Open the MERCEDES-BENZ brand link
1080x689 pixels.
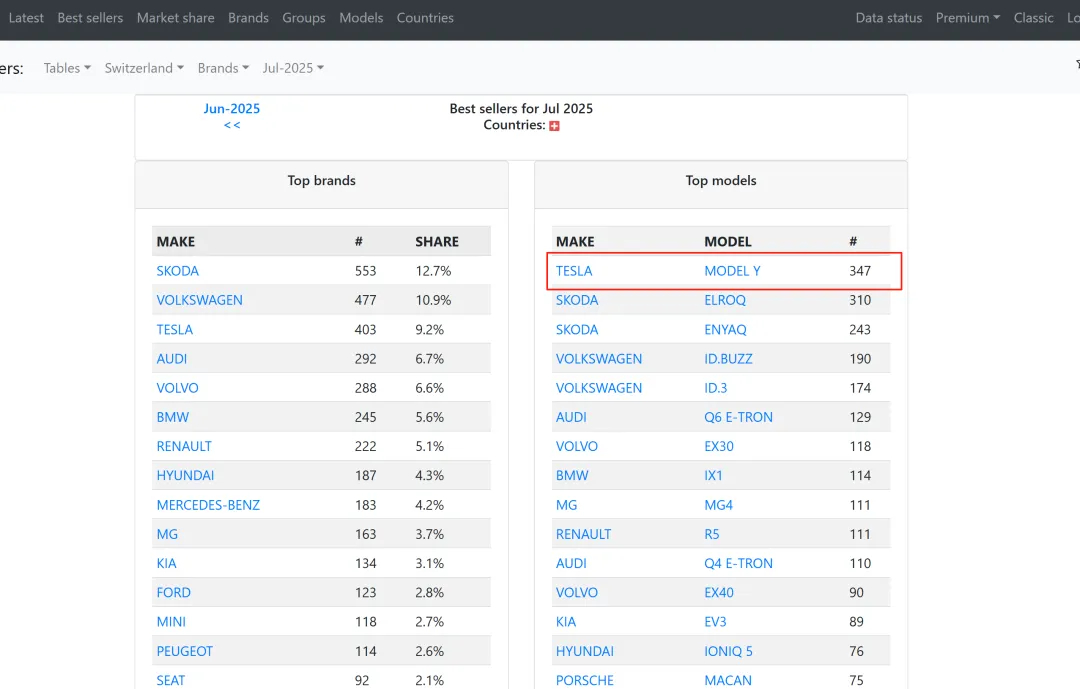[208, 505]
